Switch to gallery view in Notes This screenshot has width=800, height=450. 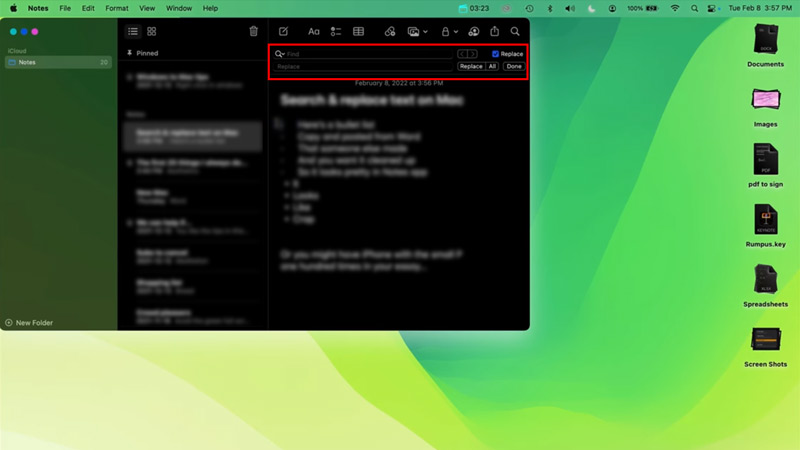point(152,32)
